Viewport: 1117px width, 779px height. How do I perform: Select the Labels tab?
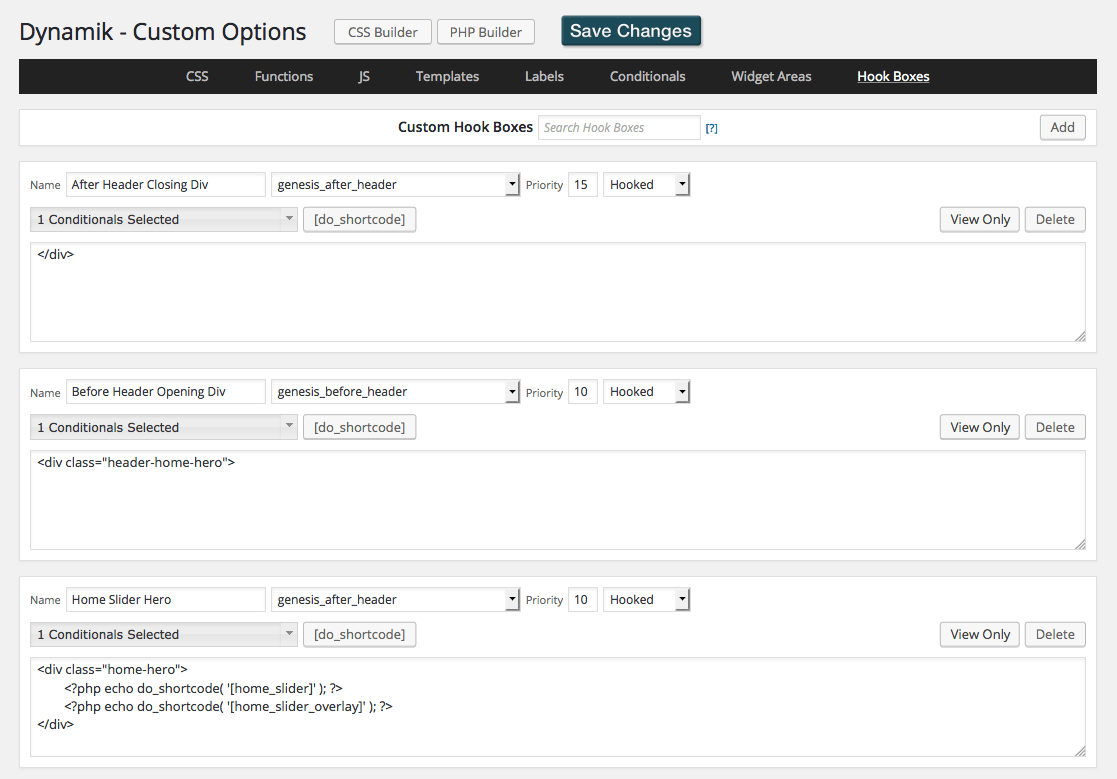(x=544, y=76)
